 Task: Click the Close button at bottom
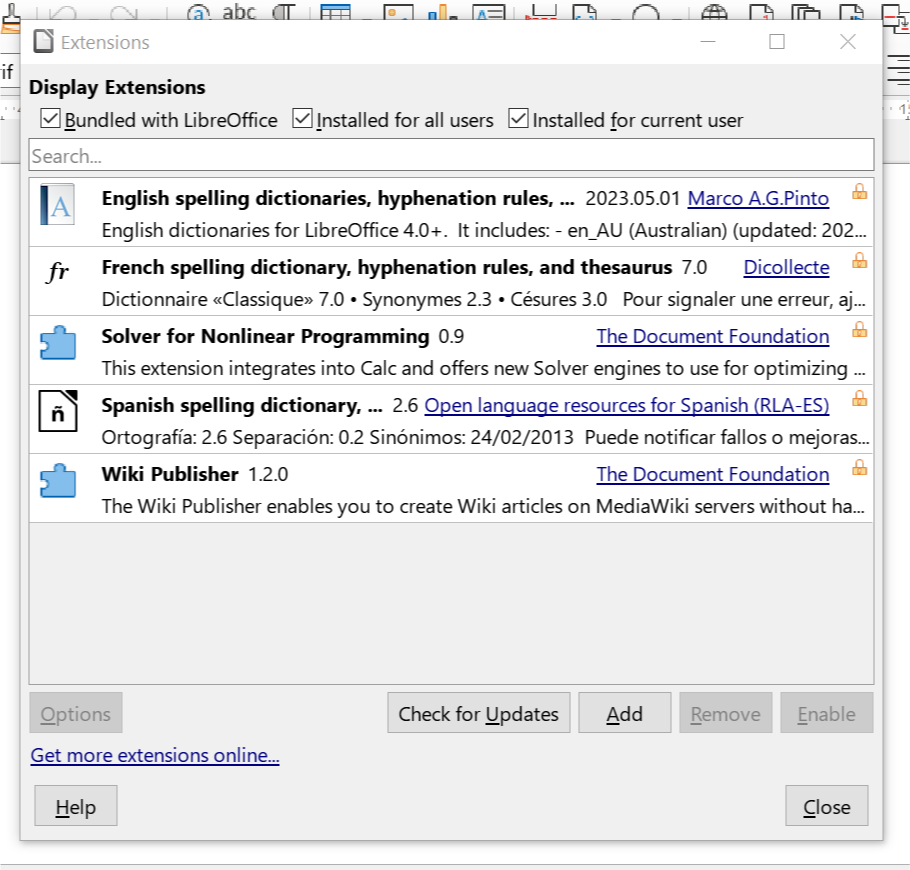point(826,806)
